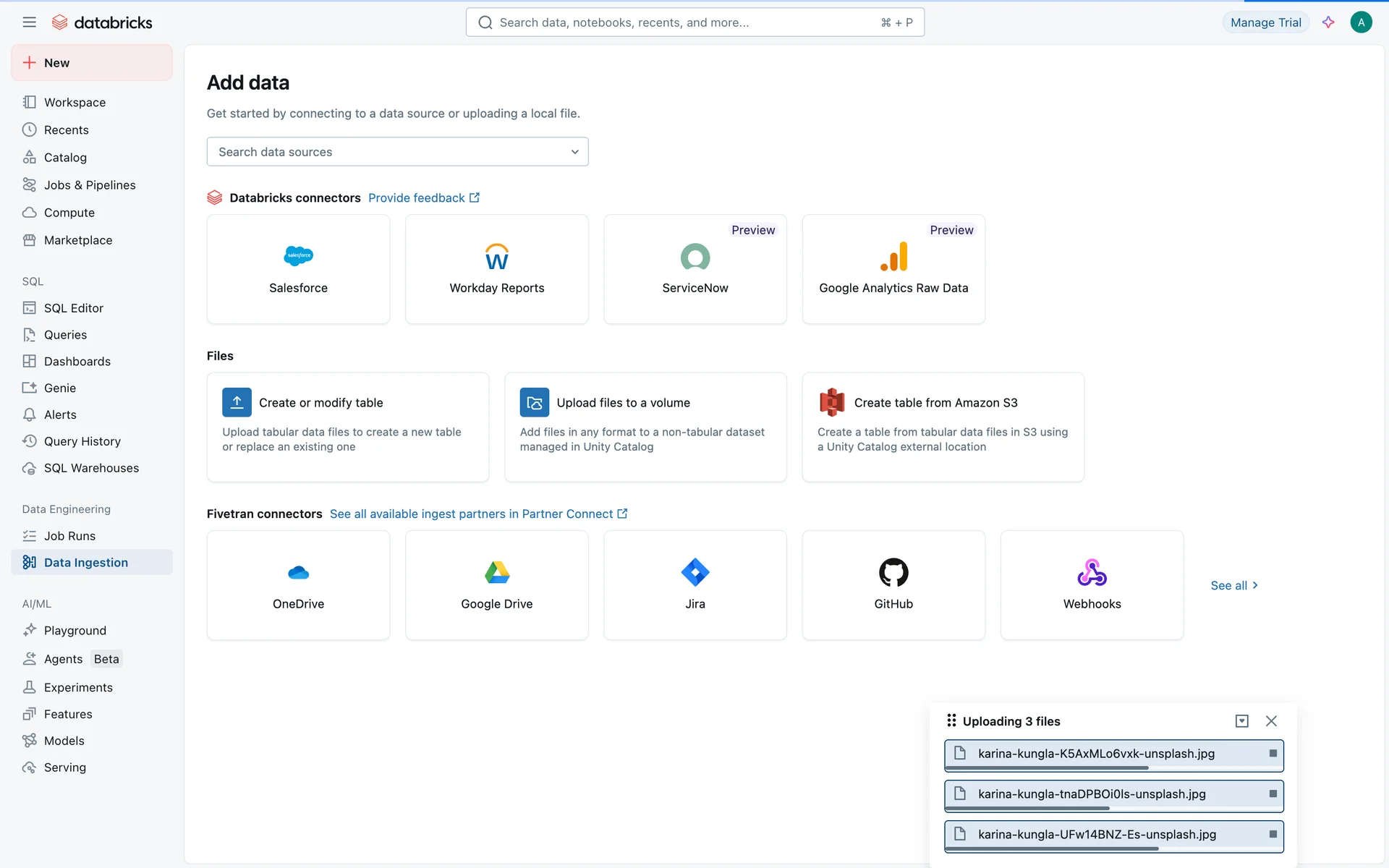The width and height of the screenshot is (1389, 868).
Task: Select the GitHub Fivetran connector
Action: pos(893,584)
